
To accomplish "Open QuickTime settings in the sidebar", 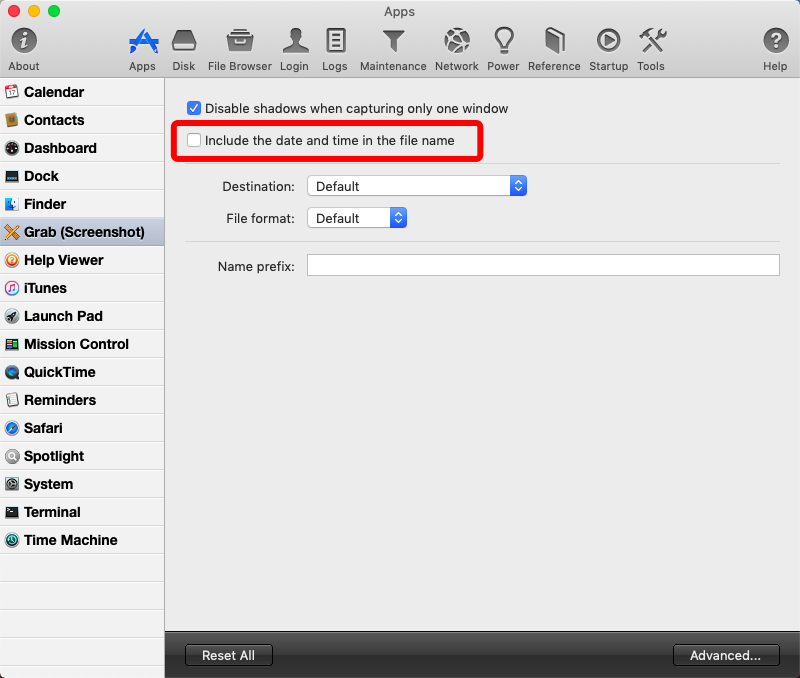I will tap(82, 372).
